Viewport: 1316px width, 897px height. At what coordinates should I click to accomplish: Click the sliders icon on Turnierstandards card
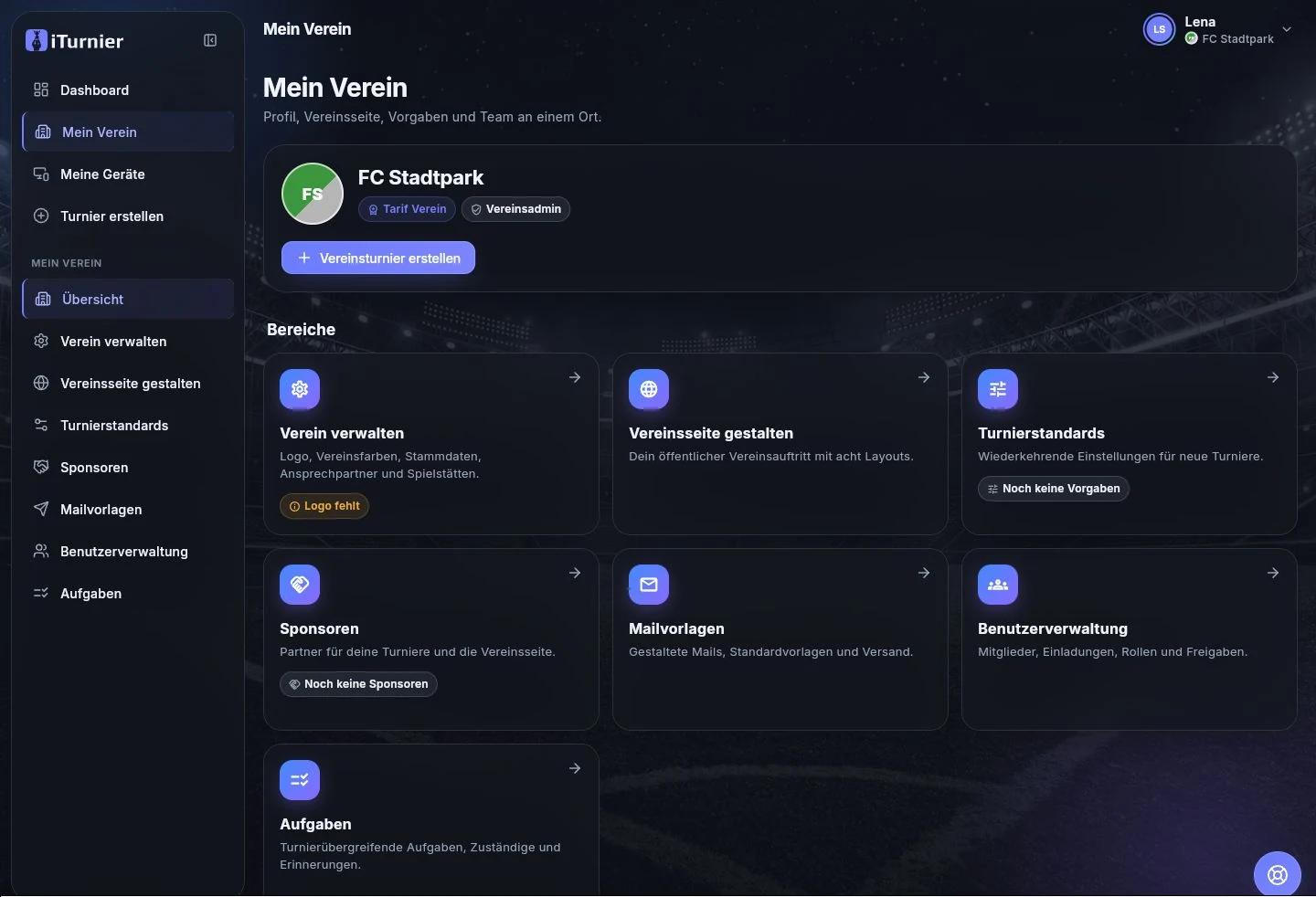[998, 389]
